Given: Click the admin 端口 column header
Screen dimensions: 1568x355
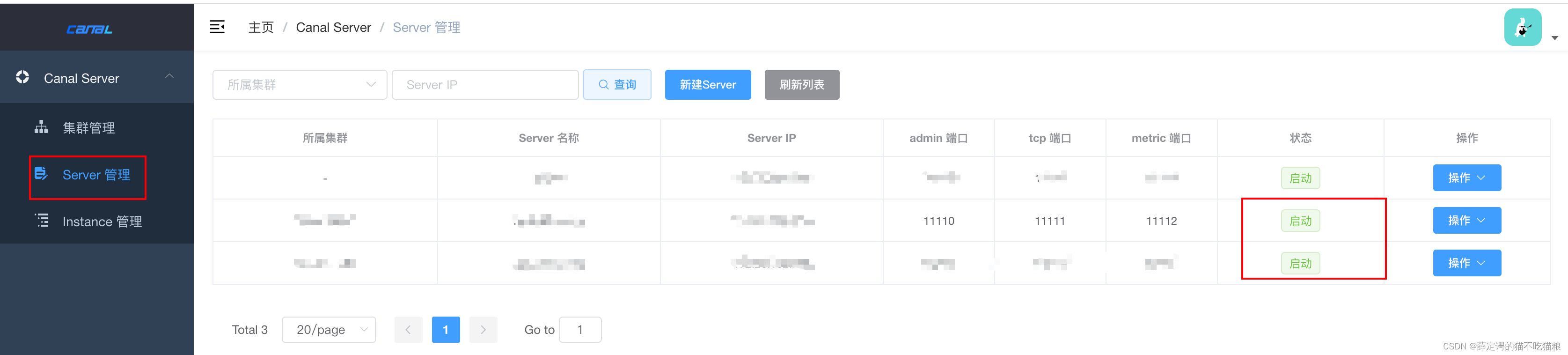Looking at the screenshot, I should pos(938,138).
